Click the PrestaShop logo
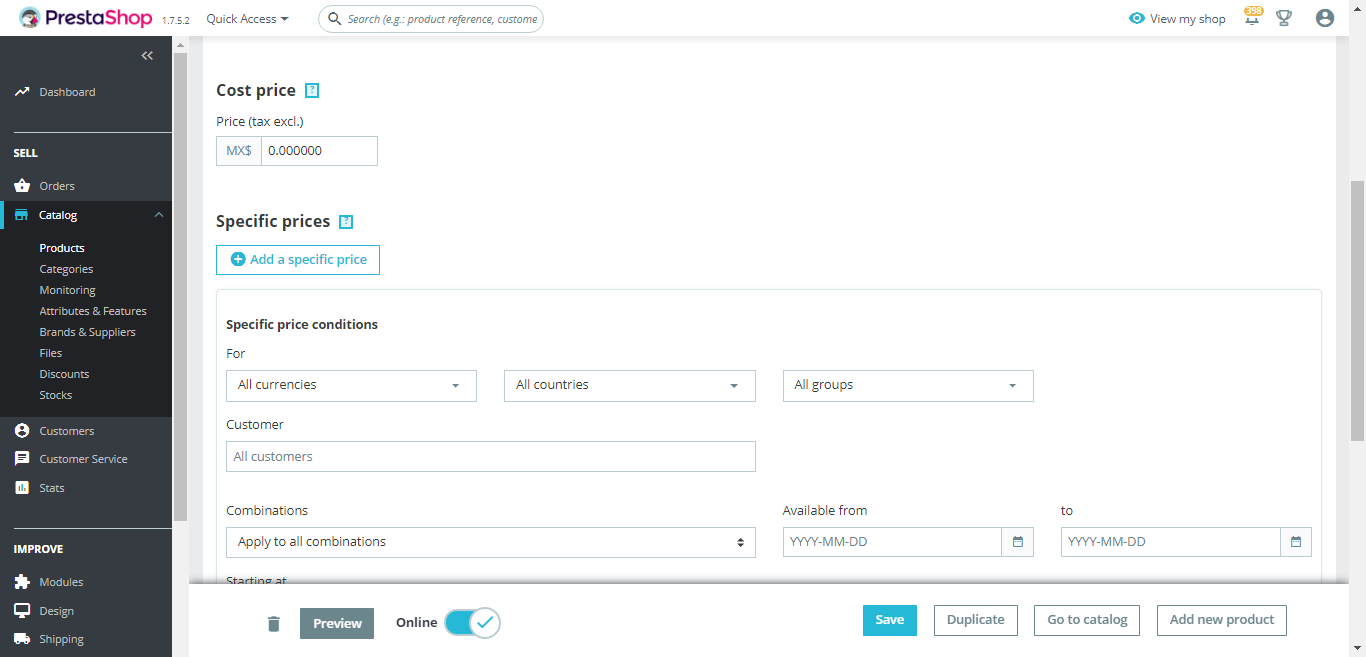1366x657 pixels. (x=86, y=18)
